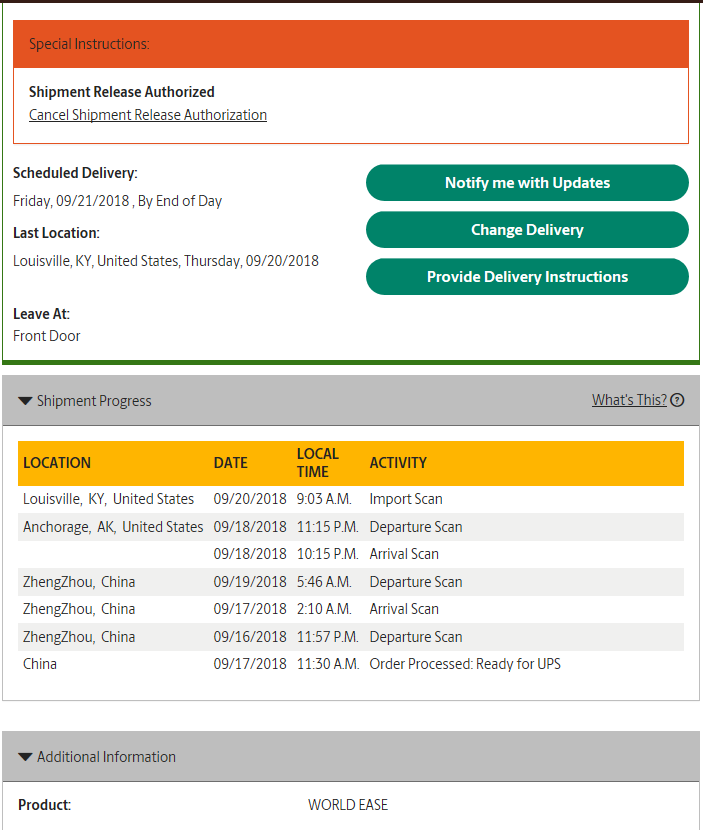This screenshot has height=830, width=703.
Task: Click the LOCAL TIME column header
Action: click(x=318, y=463)
